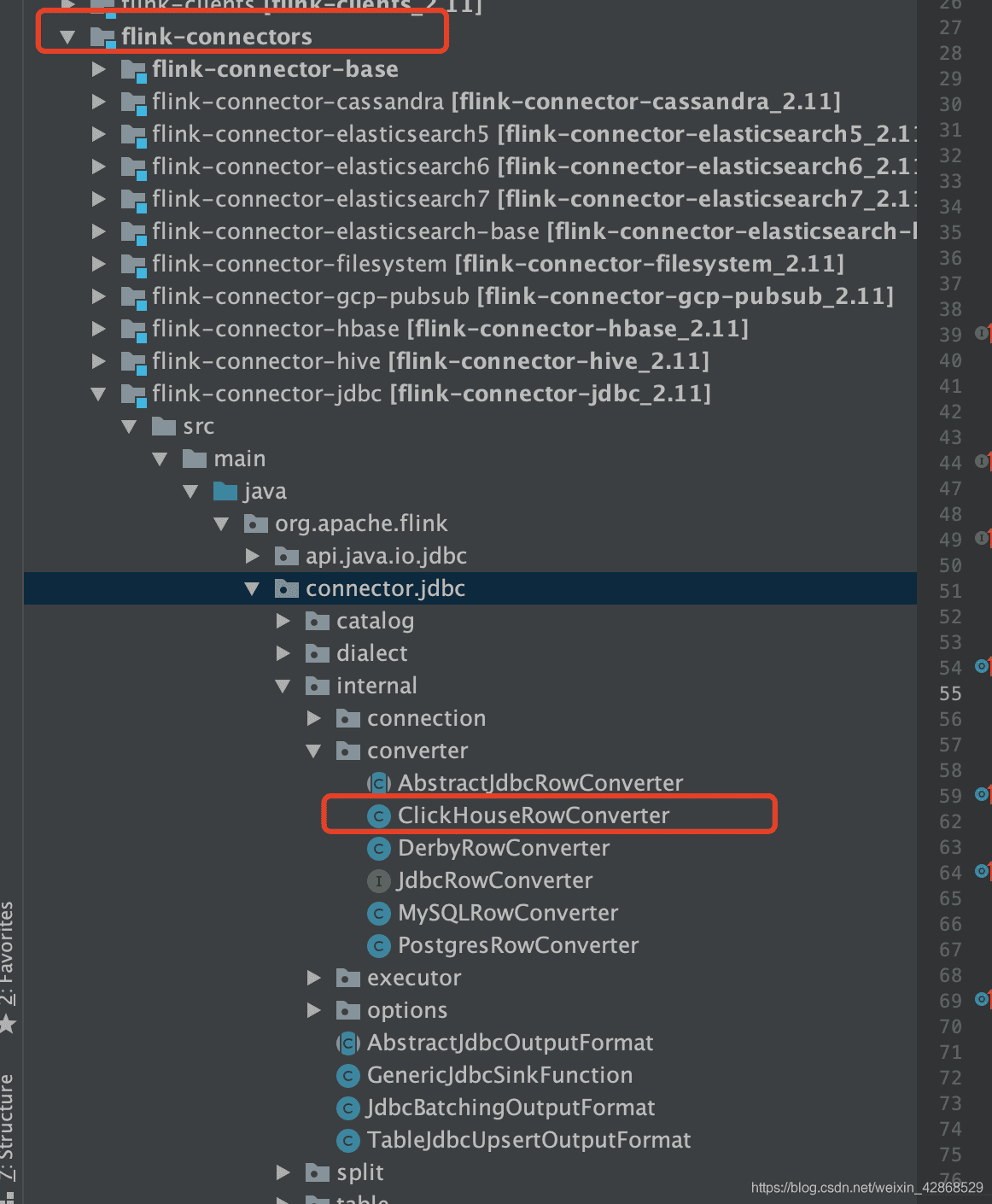
Task: Click gutter marker on line 39
Action: pos(983,333)
